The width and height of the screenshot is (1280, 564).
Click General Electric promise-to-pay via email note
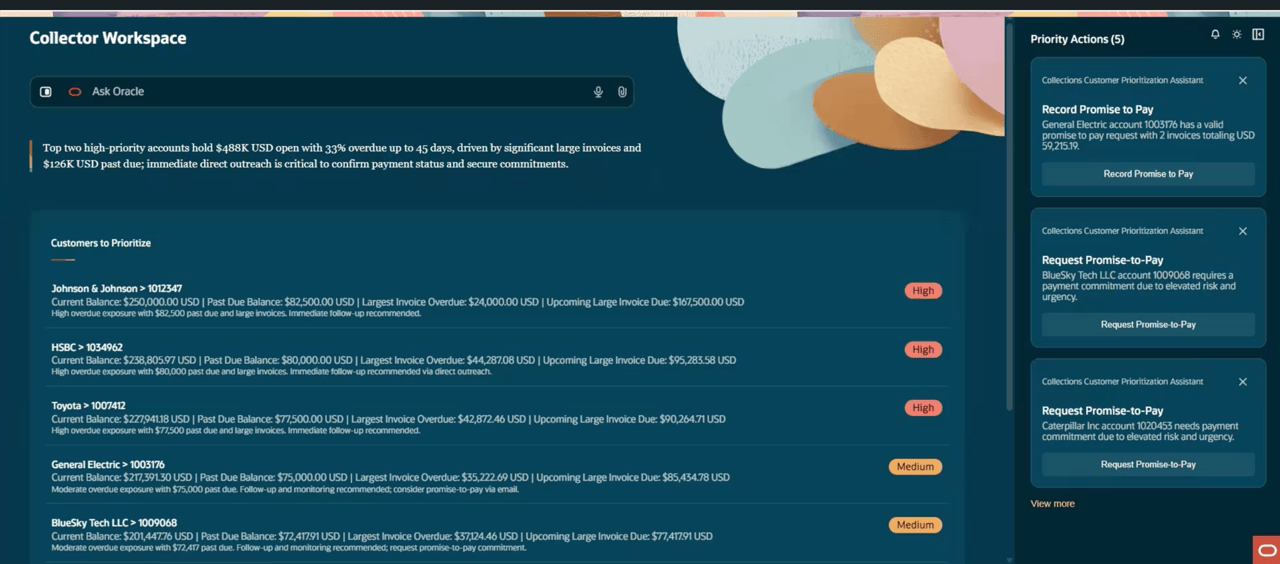point(285,490)
